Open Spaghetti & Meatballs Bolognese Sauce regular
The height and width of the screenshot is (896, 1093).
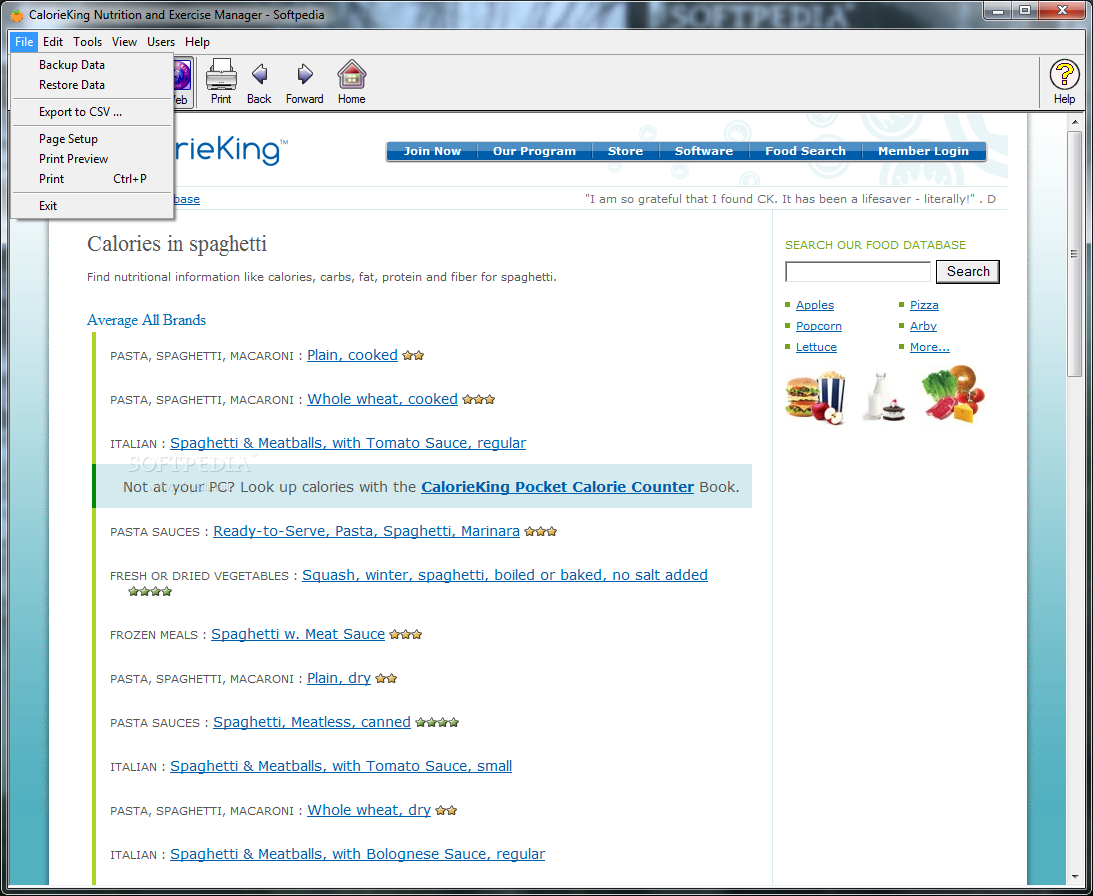358,854
